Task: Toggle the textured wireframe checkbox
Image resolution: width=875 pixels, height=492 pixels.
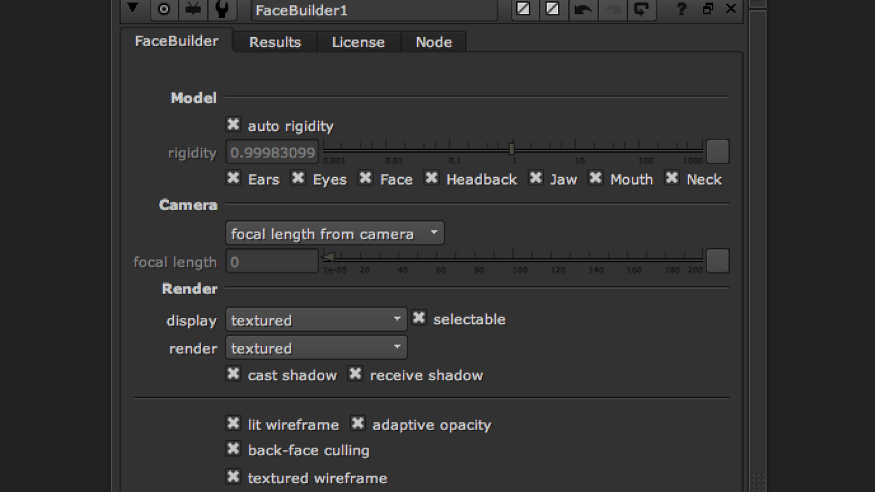Action: click(233, 476)
